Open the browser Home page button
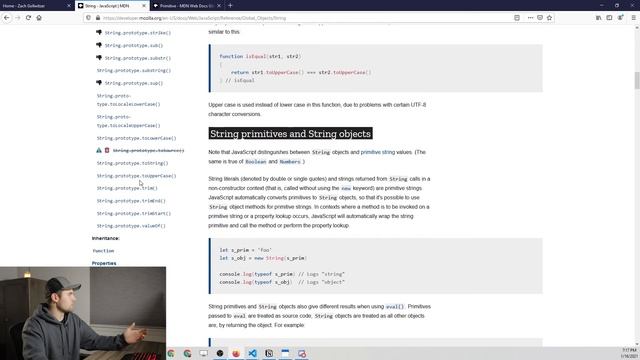The image size is (640, 360). (x=39, y=18)
